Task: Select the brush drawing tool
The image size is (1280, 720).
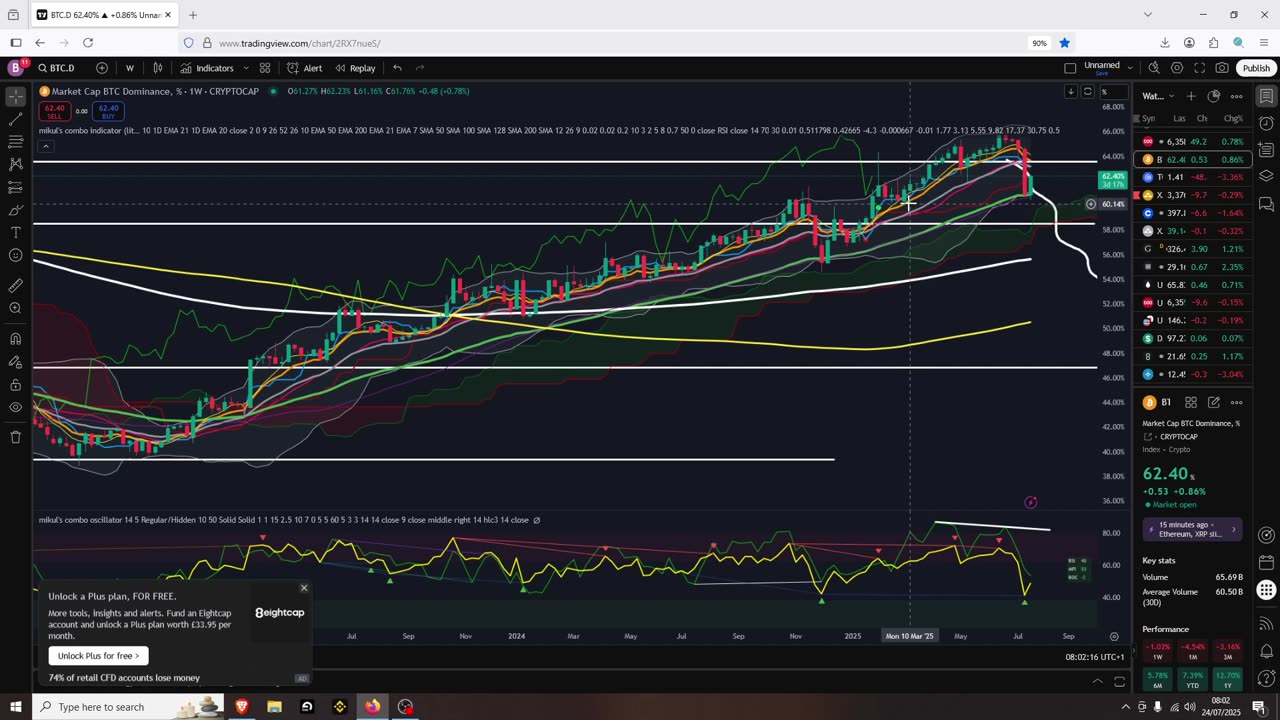Action: pyautogui.click(x=15, y=210)
